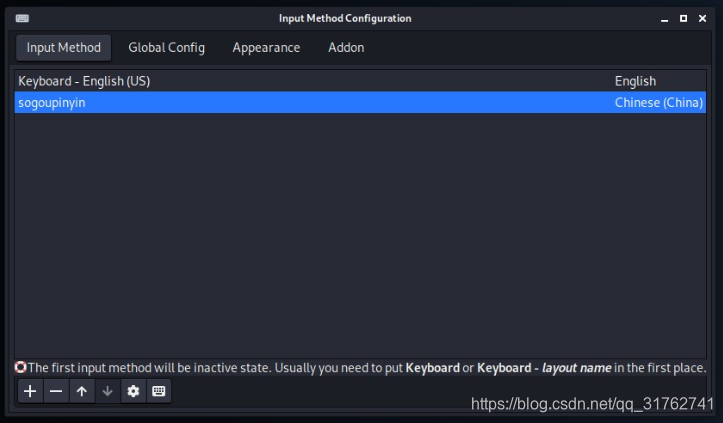Image resolution: width=723 pixels, height=423 pixels.
Task: Move the selected input method down
Action: click(x=107, y=391)
